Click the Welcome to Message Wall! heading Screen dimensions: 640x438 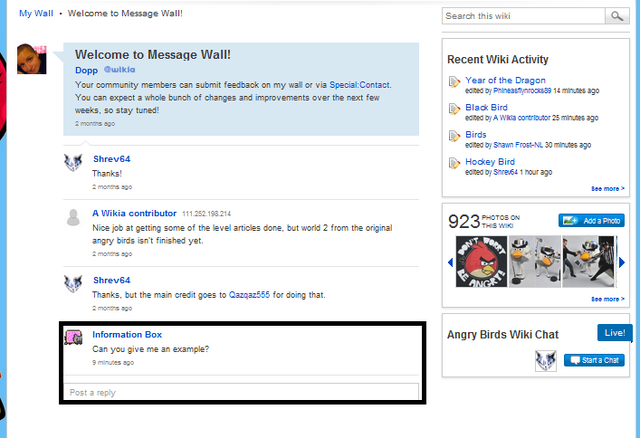153,55
